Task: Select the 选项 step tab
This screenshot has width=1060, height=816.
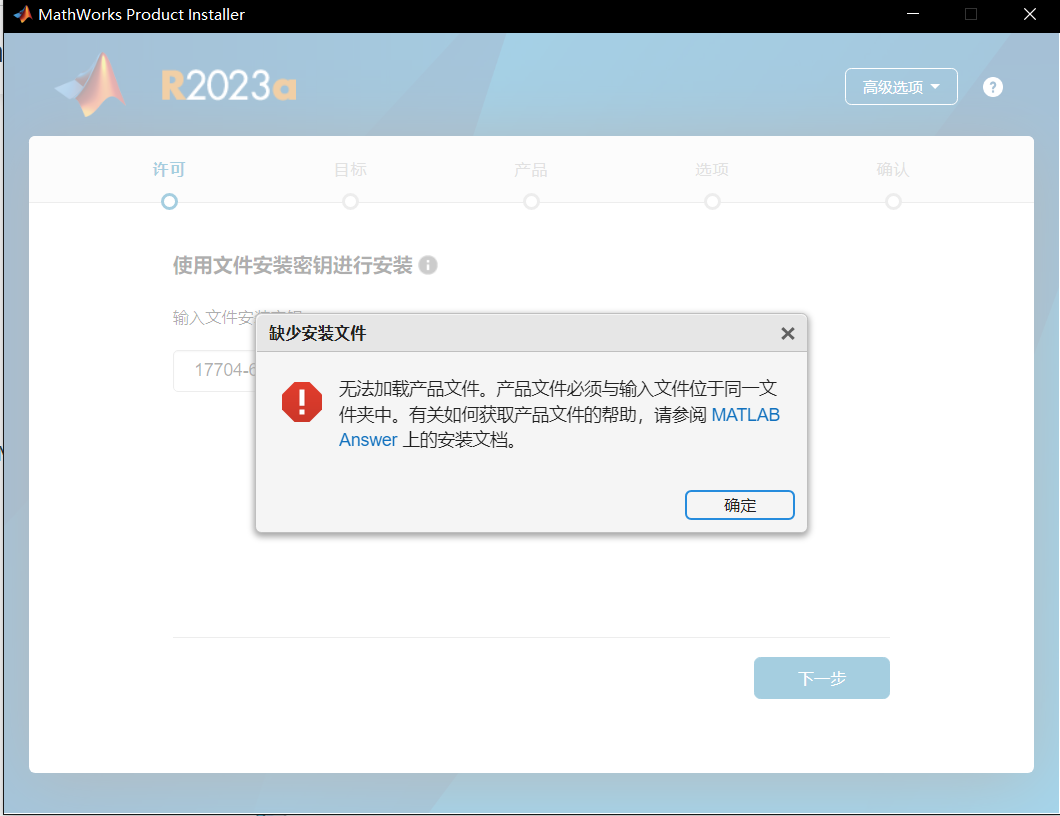Action: [712, 169]
